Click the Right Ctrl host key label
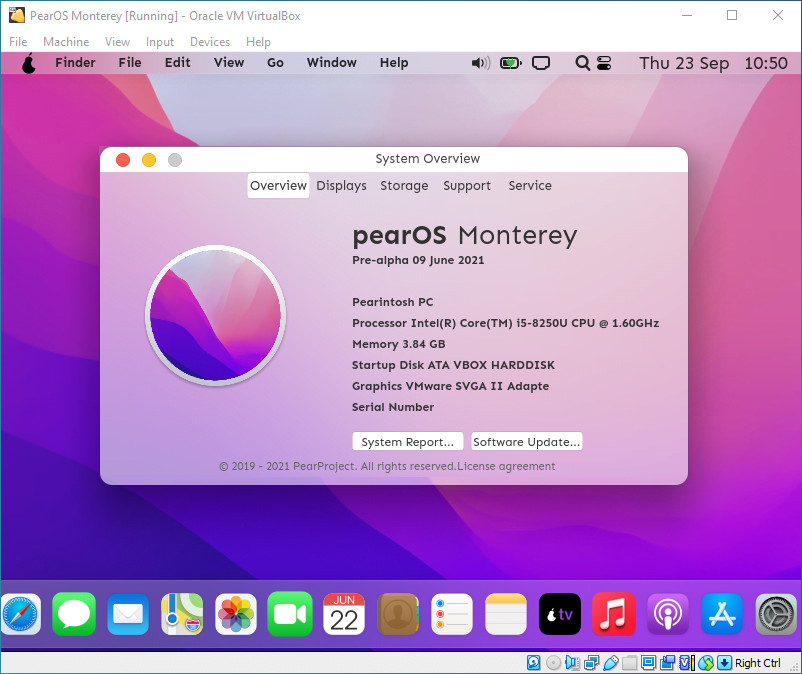 [758, 663]
